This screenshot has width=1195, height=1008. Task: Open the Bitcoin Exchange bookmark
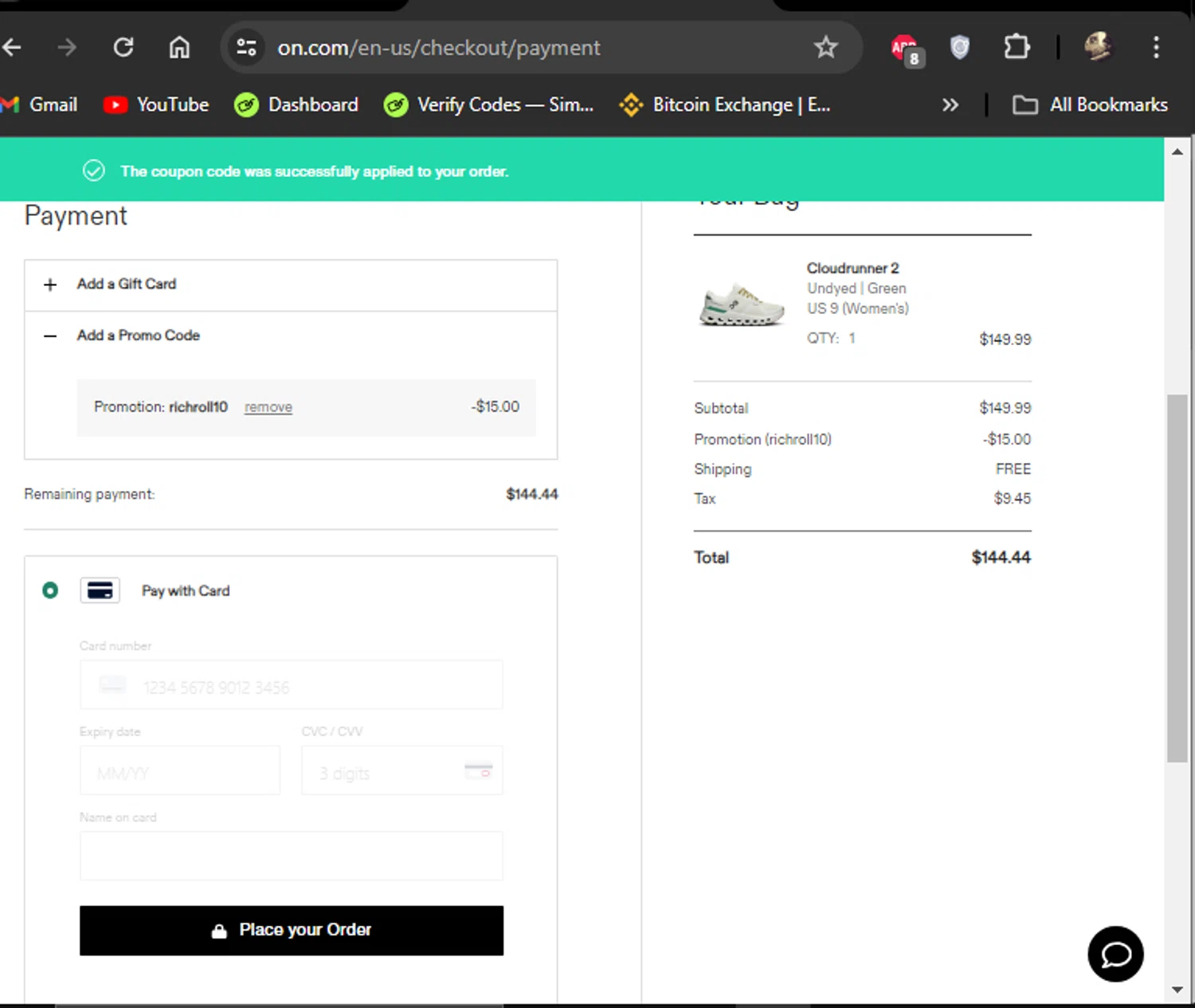[x=725, y=104]
